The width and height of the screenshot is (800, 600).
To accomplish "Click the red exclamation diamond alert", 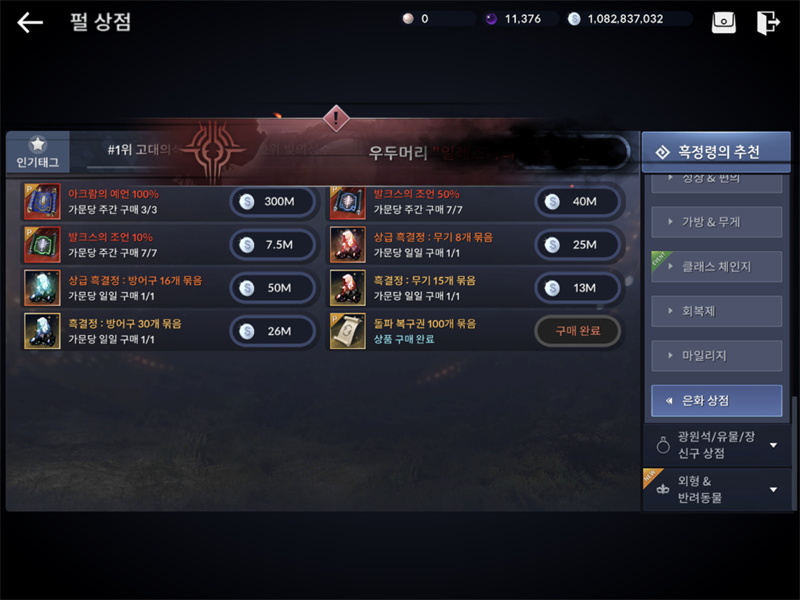I will coord(336,118).
